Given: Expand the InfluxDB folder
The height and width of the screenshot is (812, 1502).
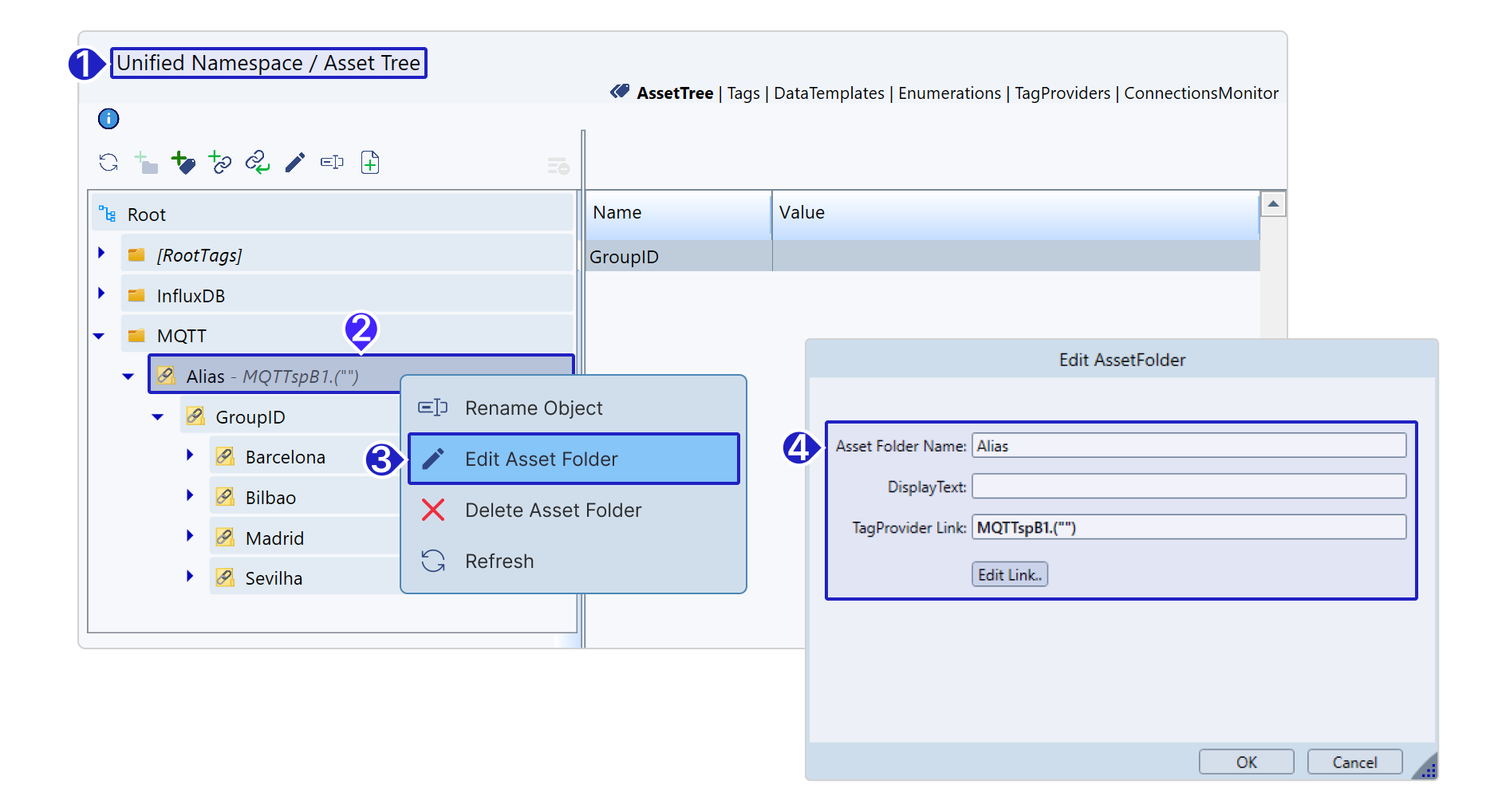Looking at the screenshot, I should click(101, 294).
